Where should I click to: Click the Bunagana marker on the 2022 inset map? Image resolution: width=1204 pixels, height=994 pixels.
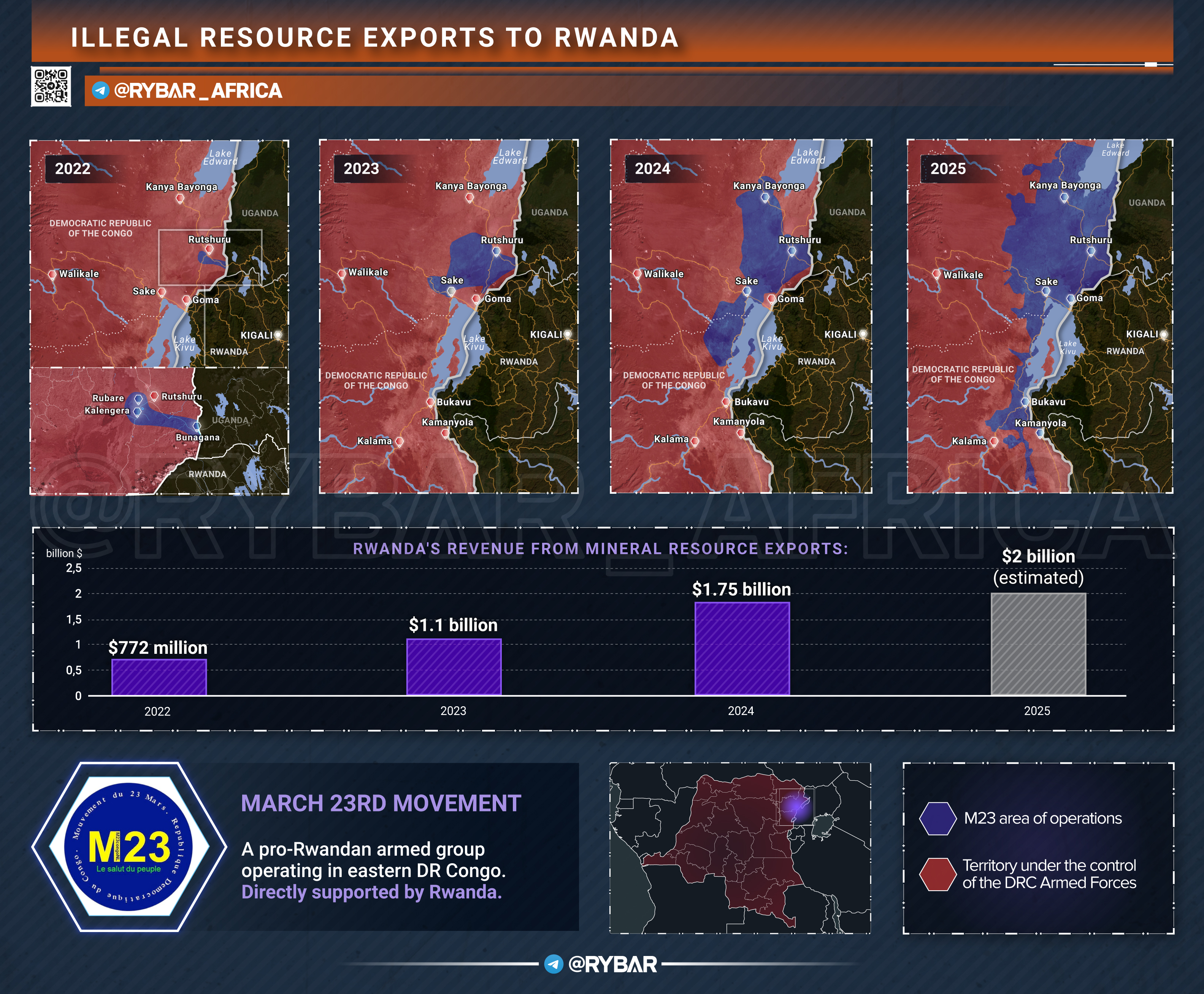coord(197,426)
